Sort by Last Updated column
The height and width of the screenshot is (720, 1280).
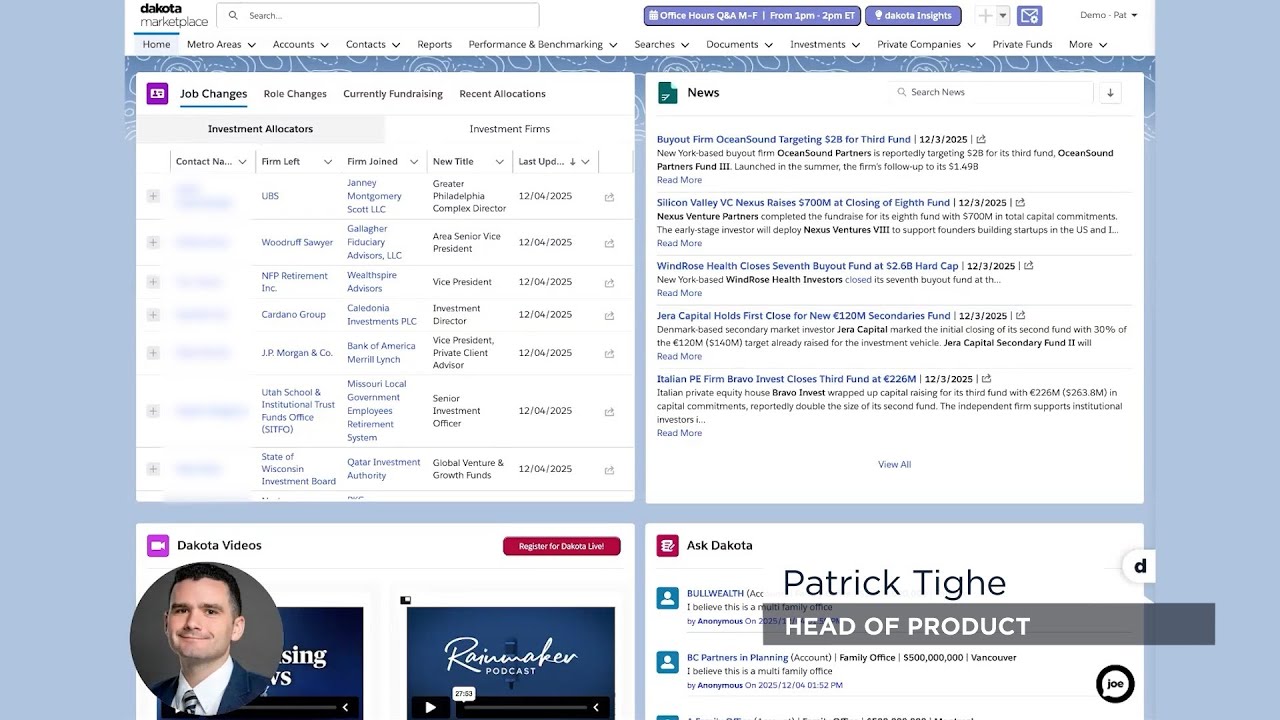click(546, 161)
